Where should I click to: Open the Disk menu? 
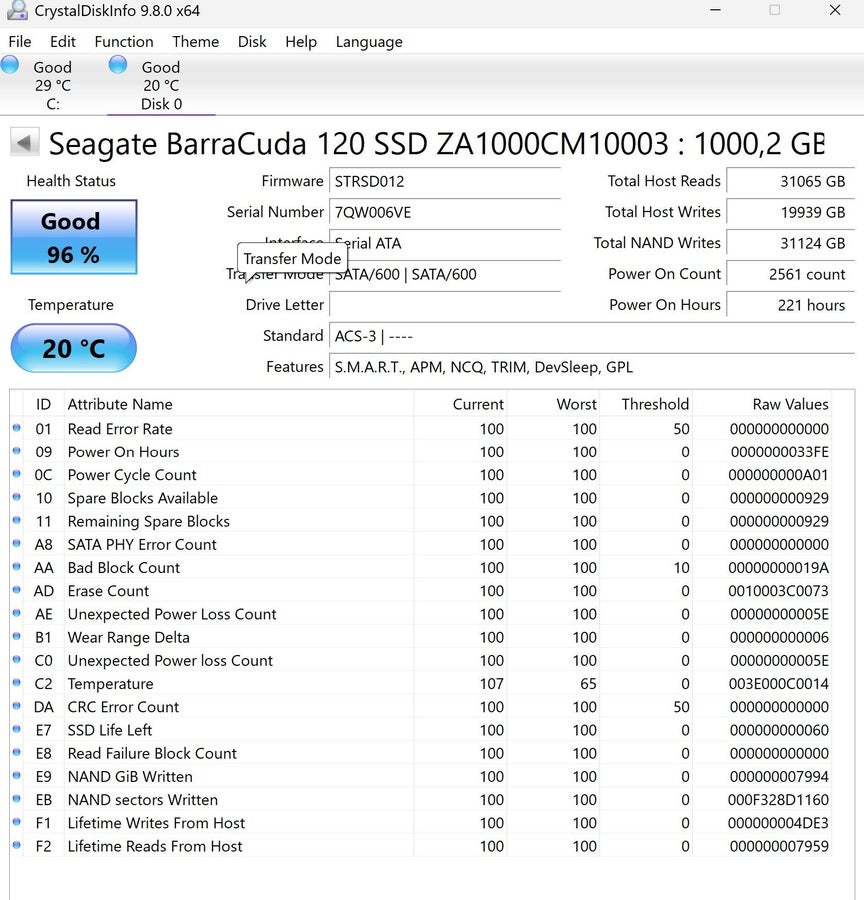click(x=252, y=42)
